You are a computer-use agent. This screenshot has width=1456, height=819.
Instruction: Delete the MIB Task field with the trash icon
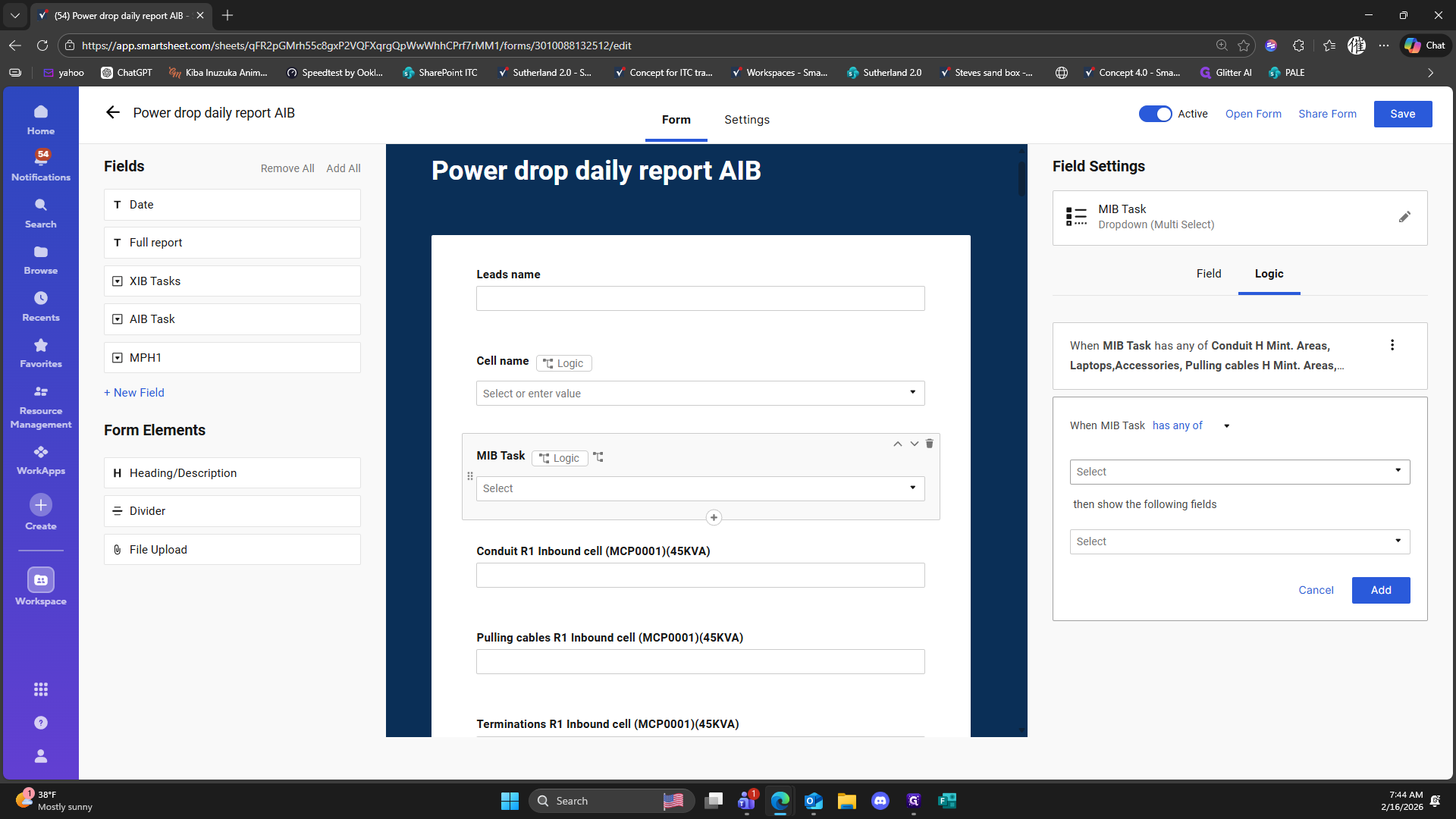pos(930,444)
